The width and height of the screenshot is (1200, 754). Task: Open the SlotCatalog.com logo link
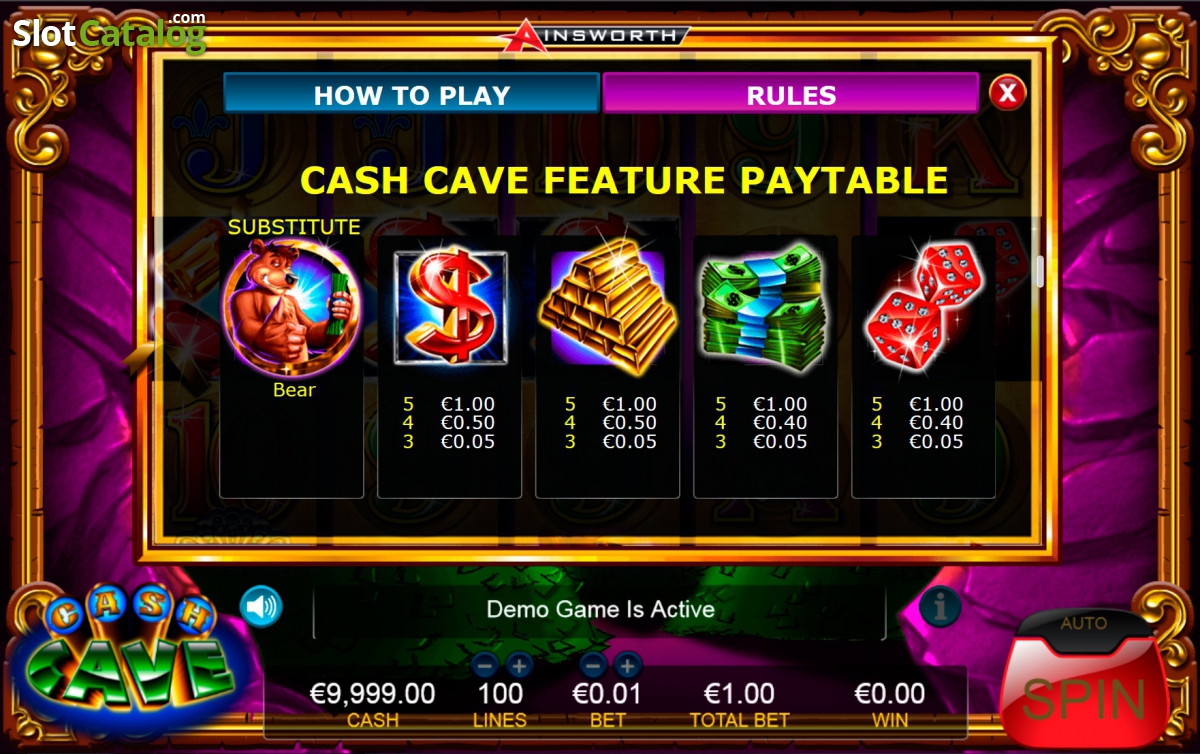point(109,32)
